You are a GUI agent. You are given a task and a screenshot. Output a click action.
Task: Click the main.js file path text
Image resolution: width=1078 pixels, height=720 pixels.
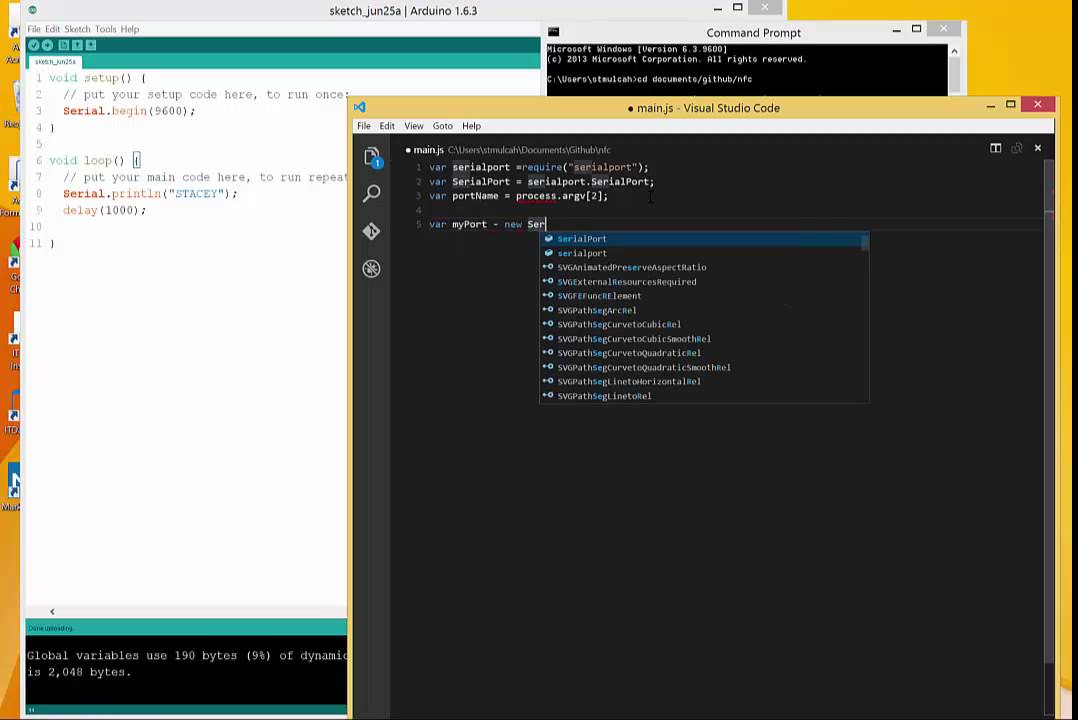pyautogui.click(x=529, y=150)
